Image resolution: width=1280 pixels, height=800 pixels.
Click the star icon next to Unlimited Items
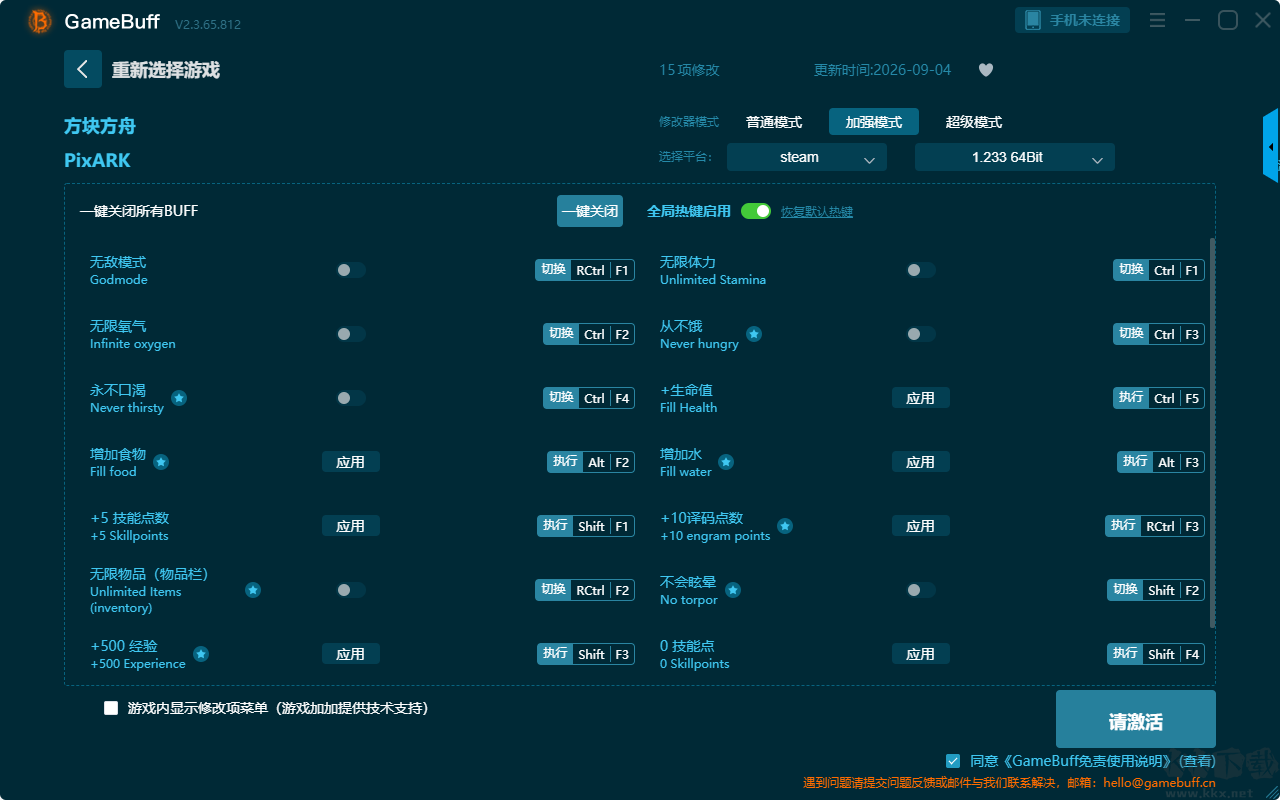[253, 590]
